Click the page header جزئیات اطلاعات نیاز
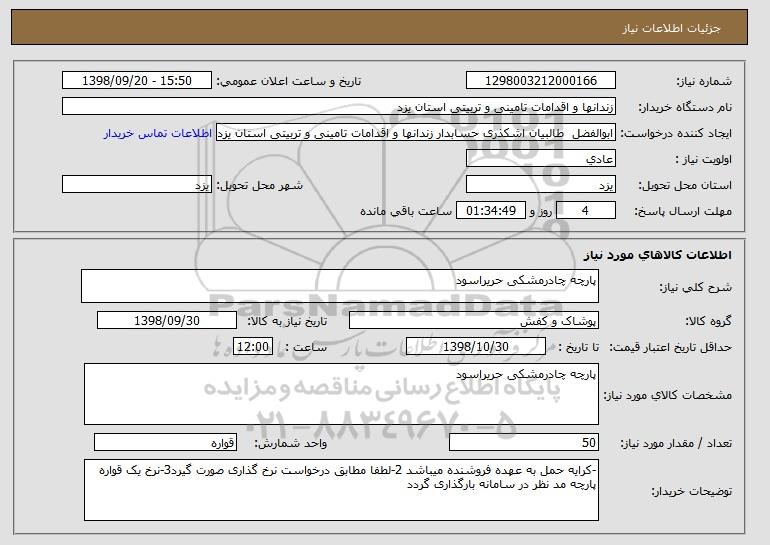The height and width of the screenshot is (545, 770). pos(671,28)
